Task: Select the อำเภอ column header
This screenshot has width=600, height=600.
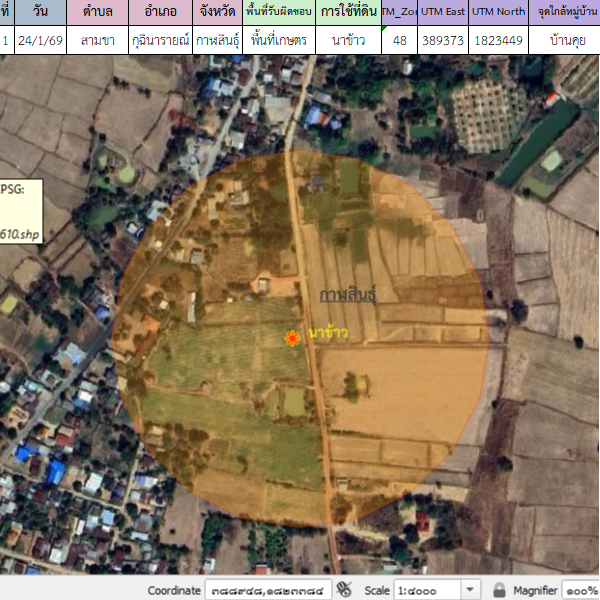Action: point(160,12)
